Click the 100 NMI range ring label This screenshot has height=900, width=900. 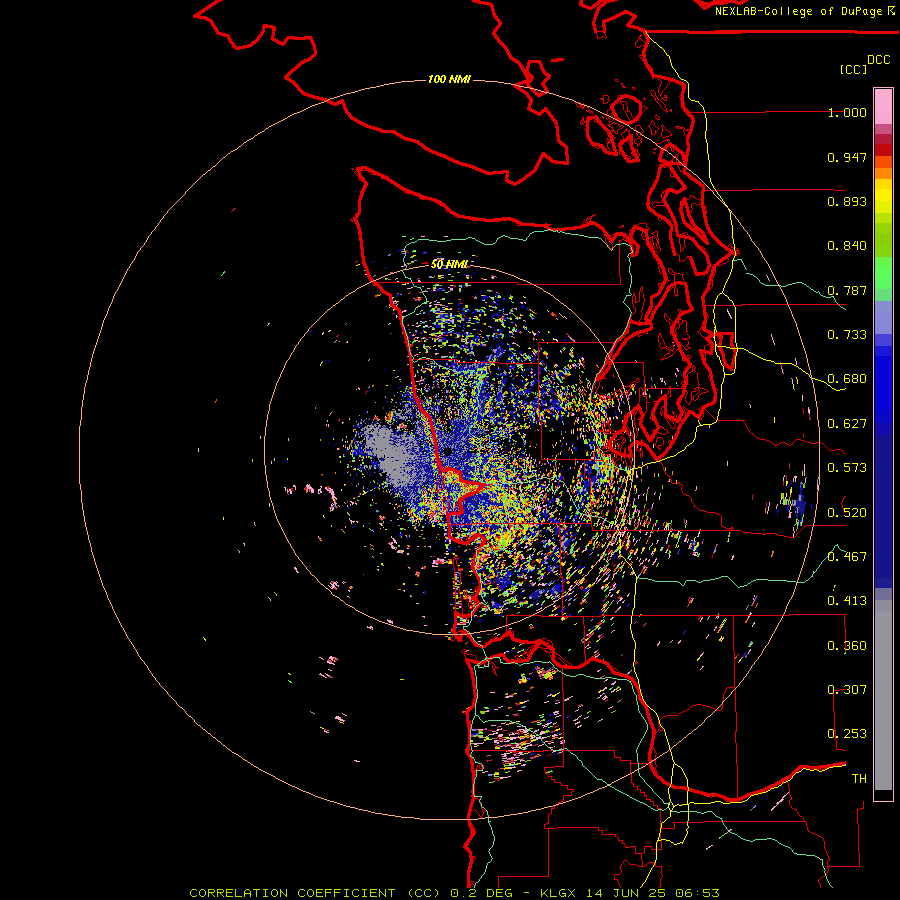(449, 79)
